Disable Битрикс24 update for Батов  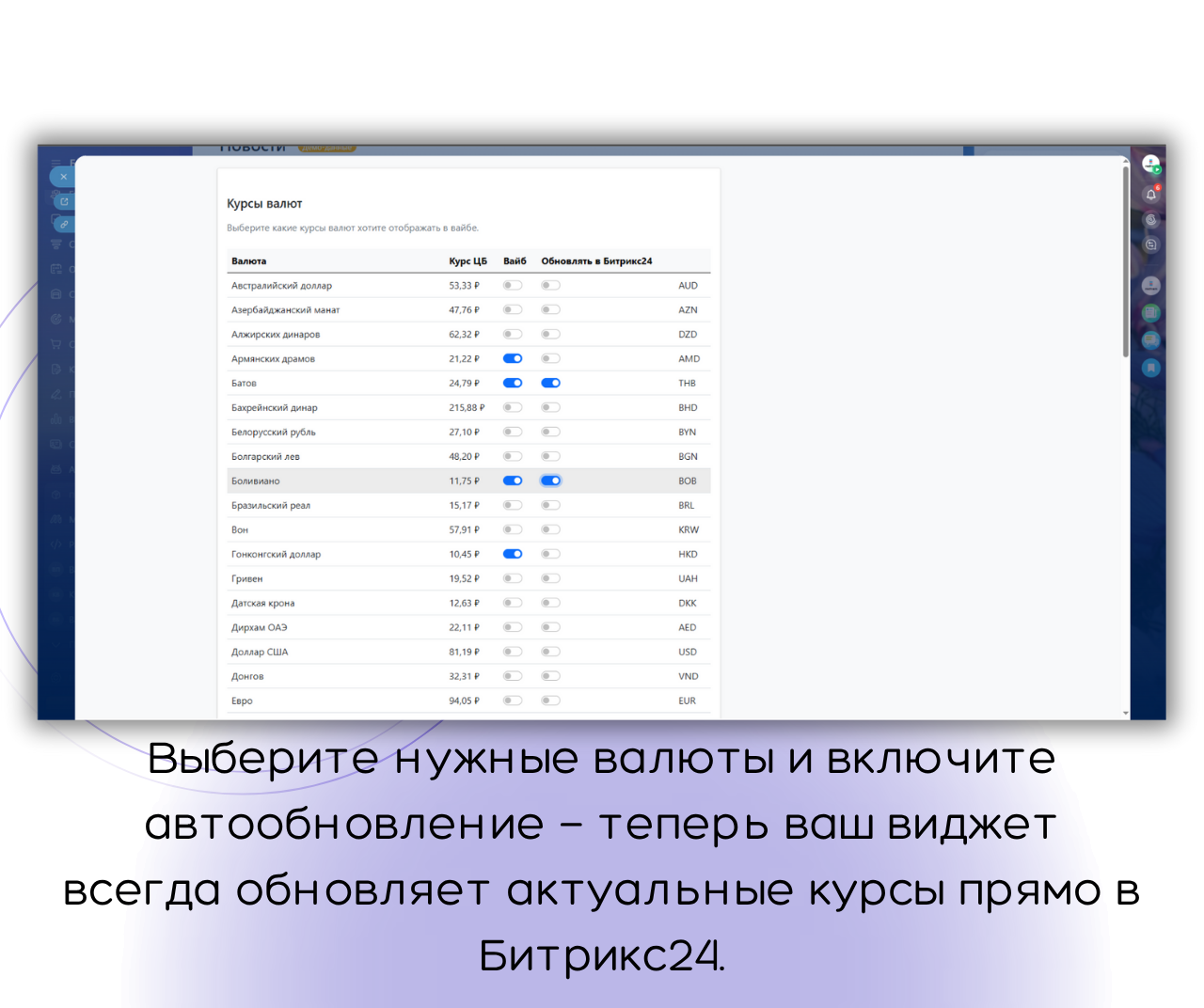[551, 383]
